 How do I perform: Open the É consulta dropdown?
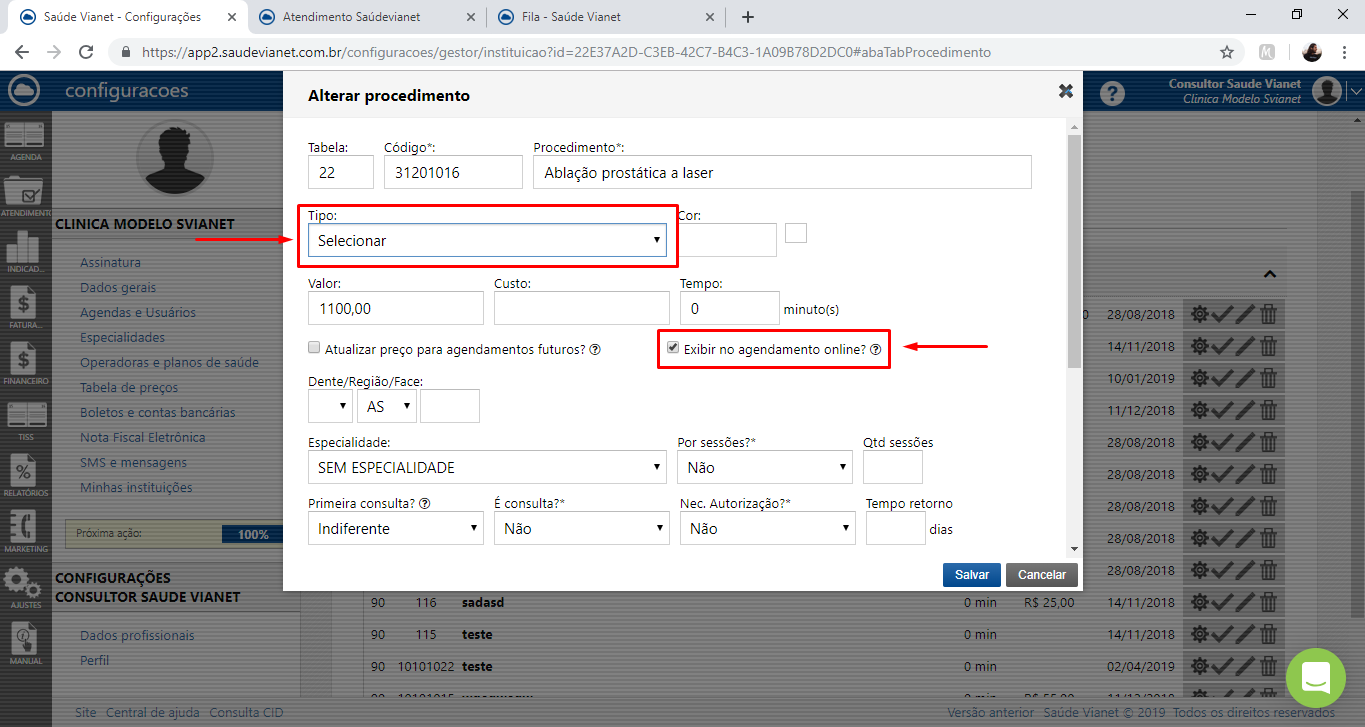pyautogui.click(x=582, y=528)
